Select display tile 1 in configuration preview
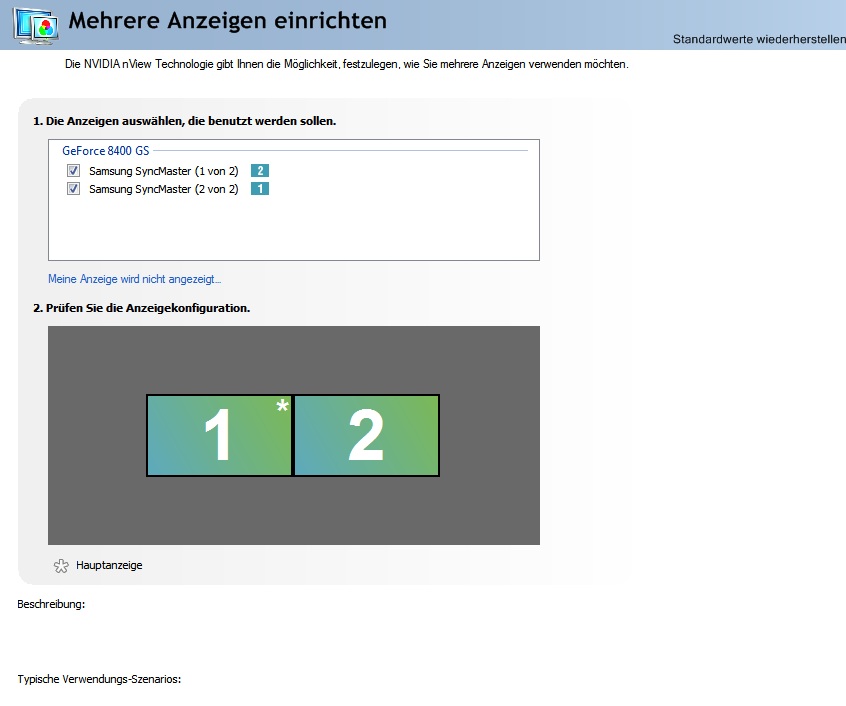This screenshot has width=846, height=706. point(219,435)
